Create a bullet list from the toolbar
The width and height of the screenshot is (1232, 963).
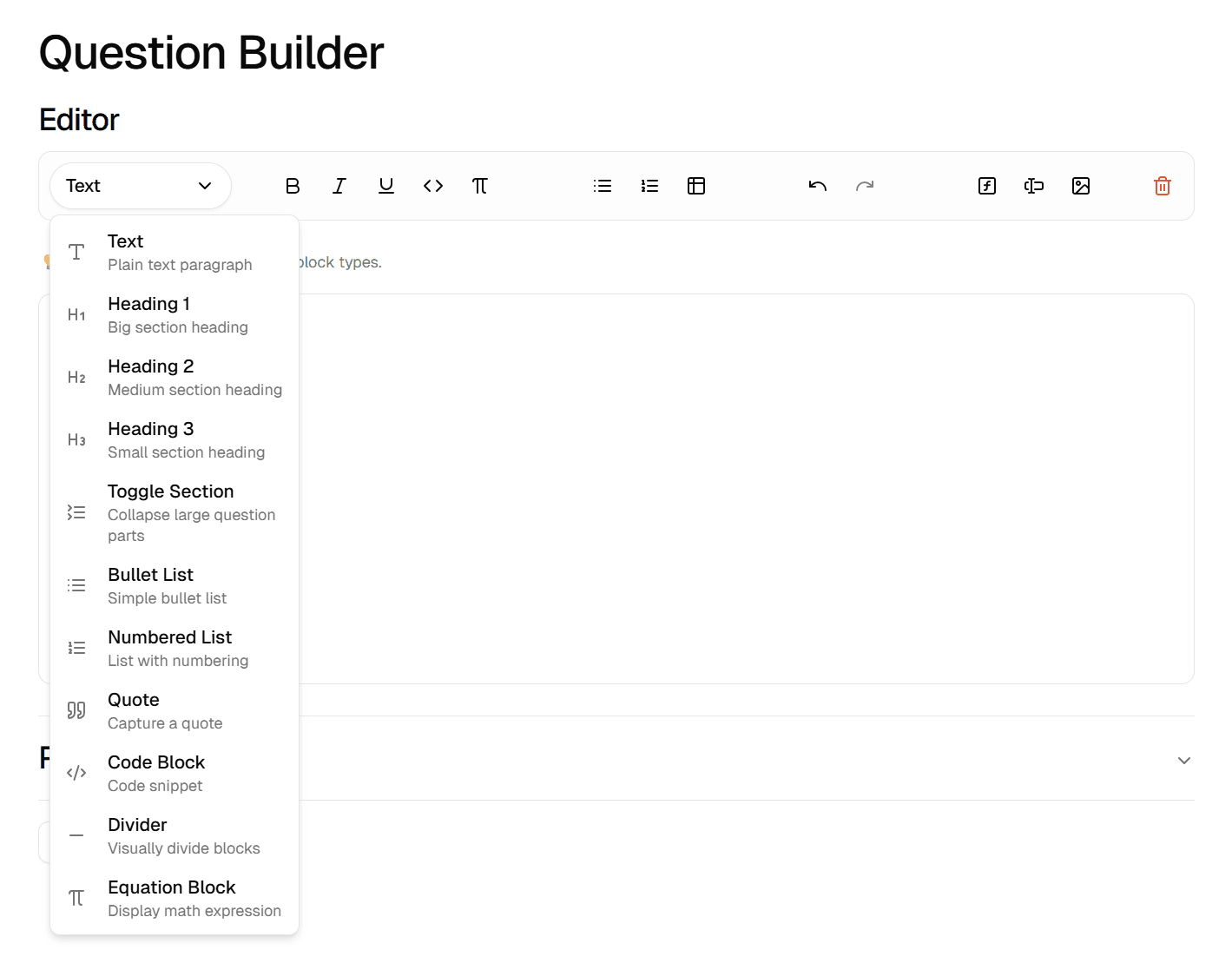(603, 185)
